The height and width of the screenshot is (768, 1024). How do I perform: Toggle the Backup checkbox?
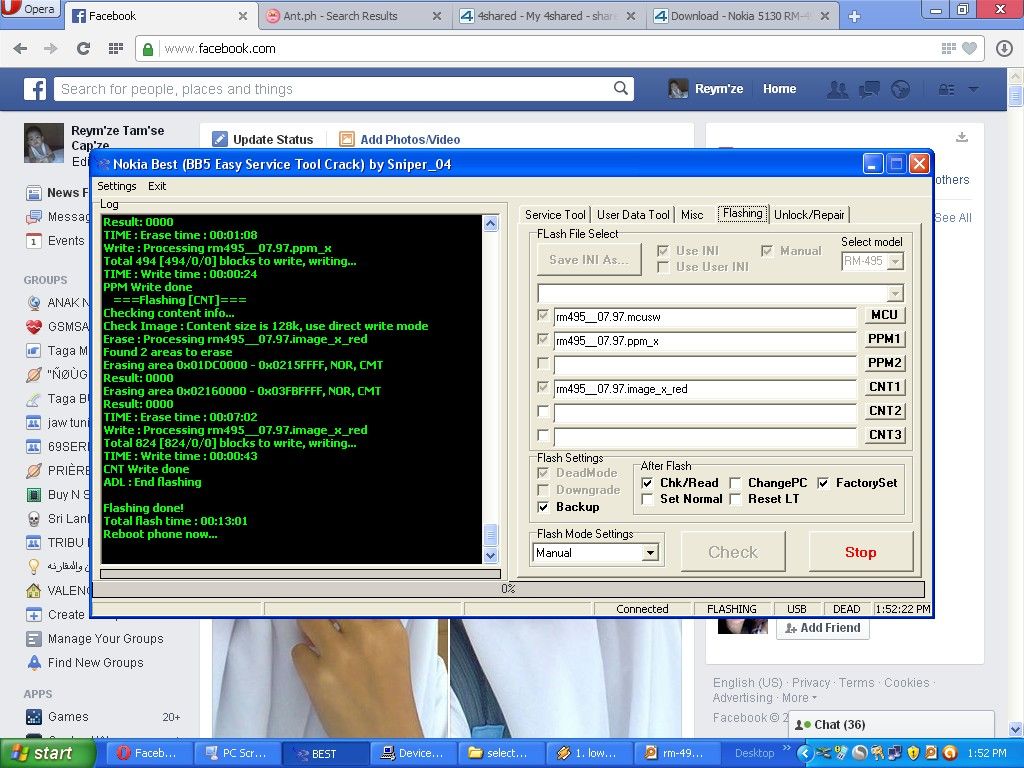click(543, 507)
